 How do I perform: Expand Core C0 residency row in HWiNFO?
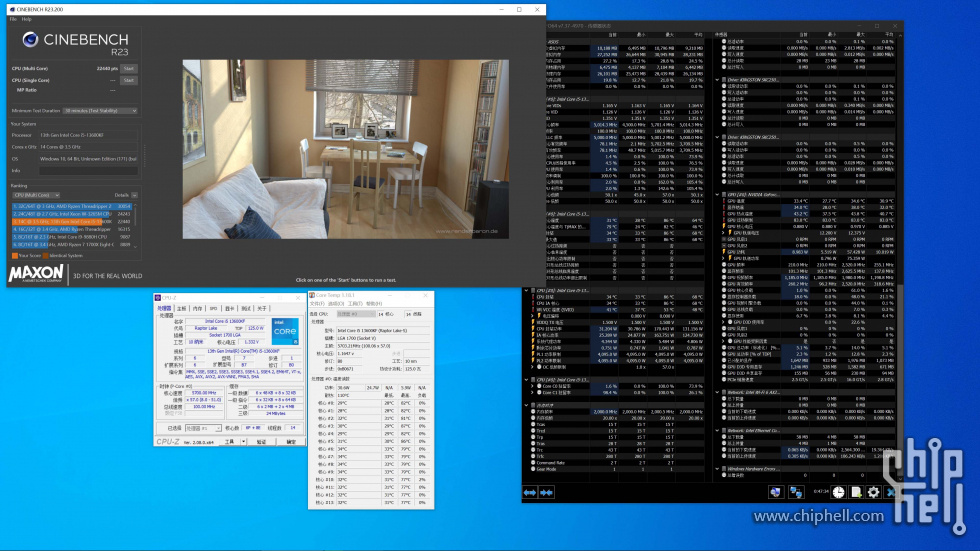(x=533, y=386)
